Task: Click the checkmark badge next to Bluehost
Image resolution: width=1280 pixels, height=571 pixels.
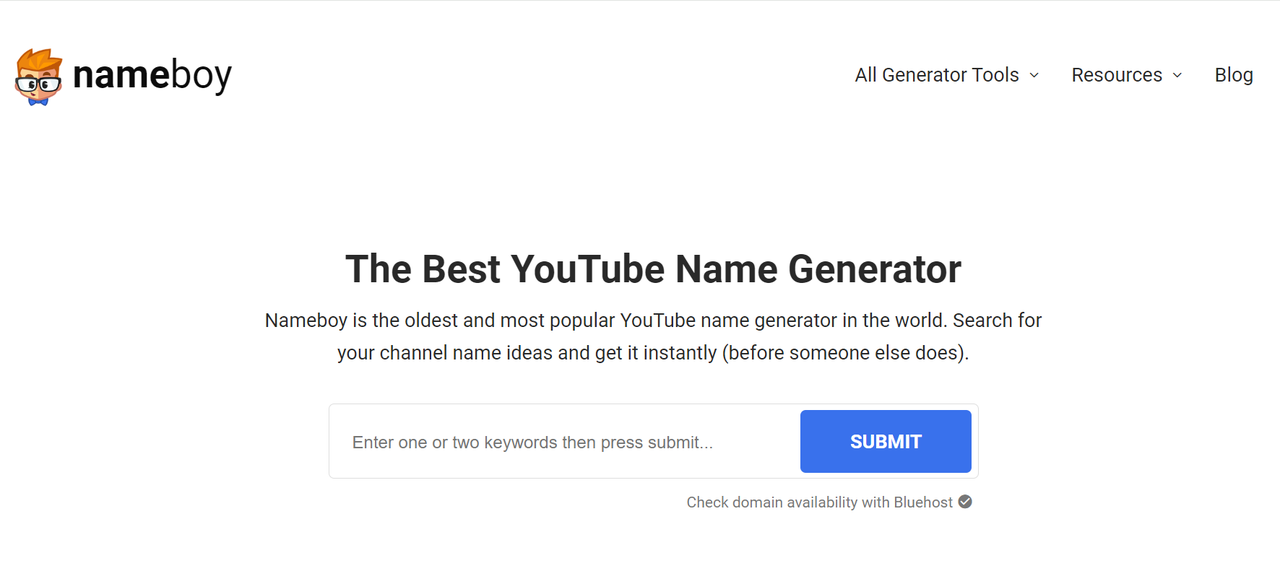Action: click(965, 502)
